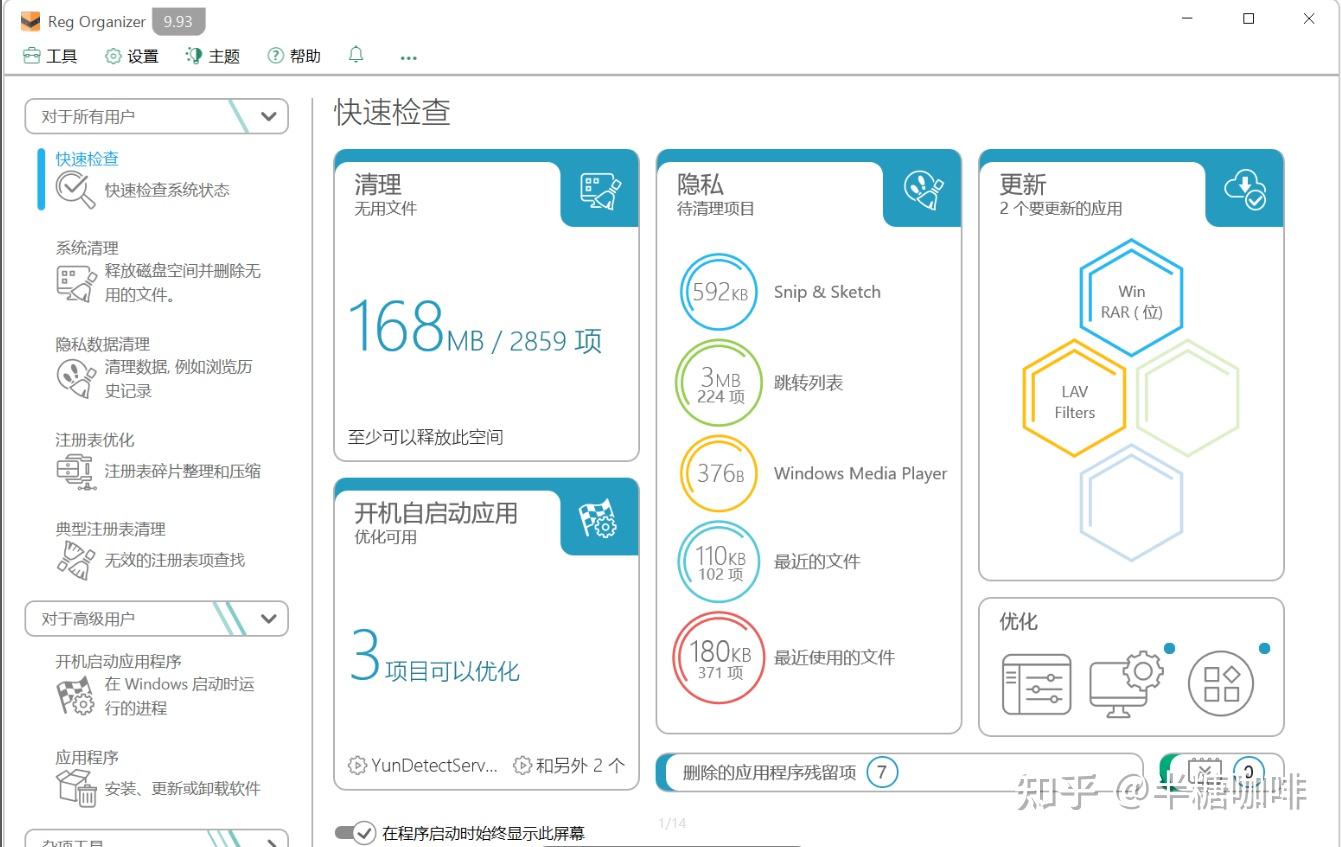Open the 帮助 menu
Image resolution: width=1341 pixels, height=847 pixels.
pyautogui.click(x=294, y=56)
